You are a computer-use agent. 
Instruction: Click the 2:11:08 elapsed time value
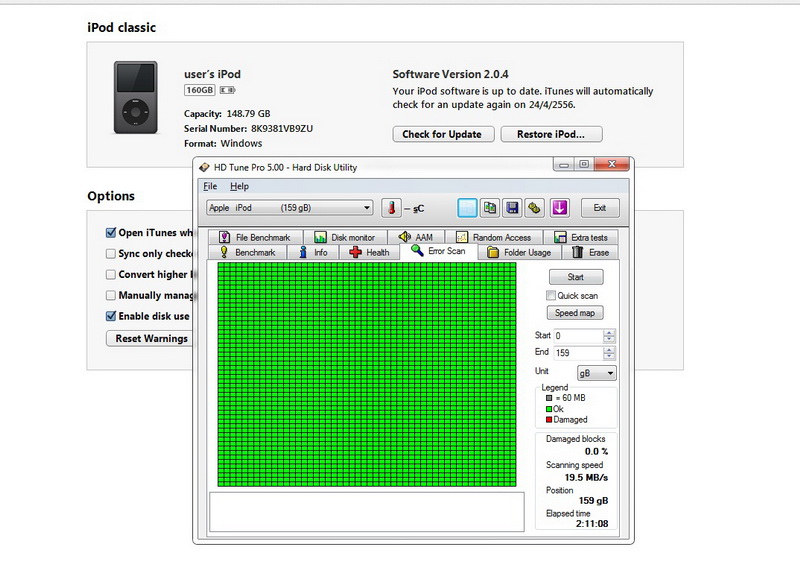(x=592, y=524)
